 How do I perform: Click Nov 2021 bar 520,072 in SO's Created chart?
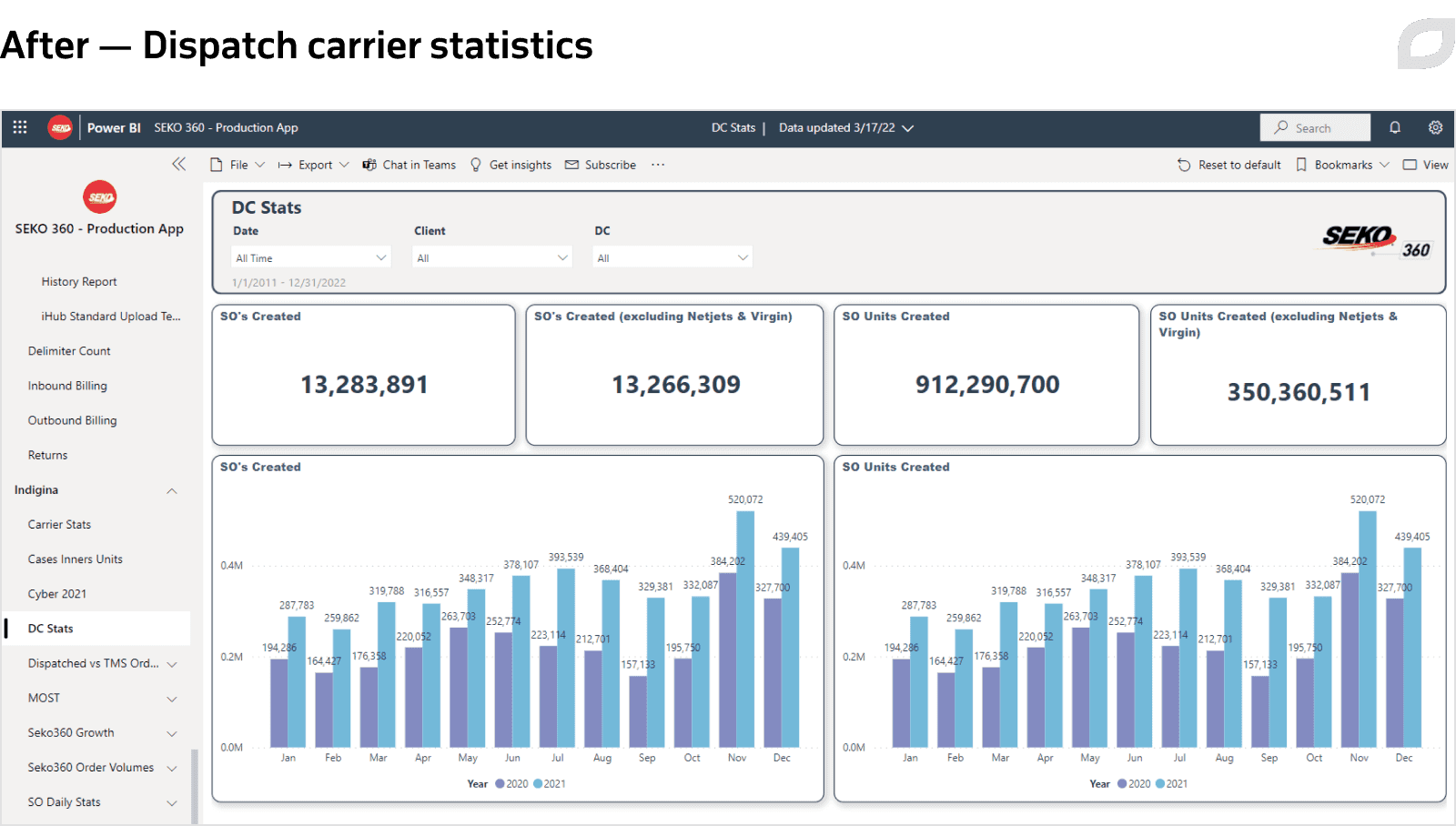point(745,630)
